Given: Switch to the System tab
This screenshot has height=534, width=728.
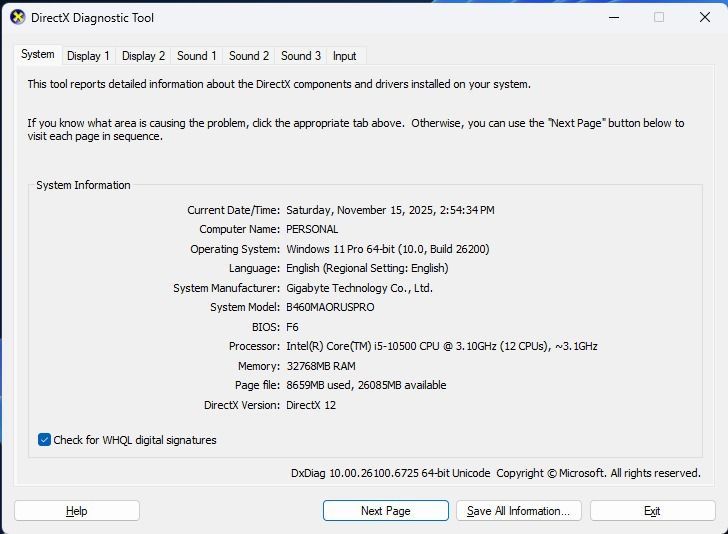Looking at the screenshot, I should (x=38, y=54).
